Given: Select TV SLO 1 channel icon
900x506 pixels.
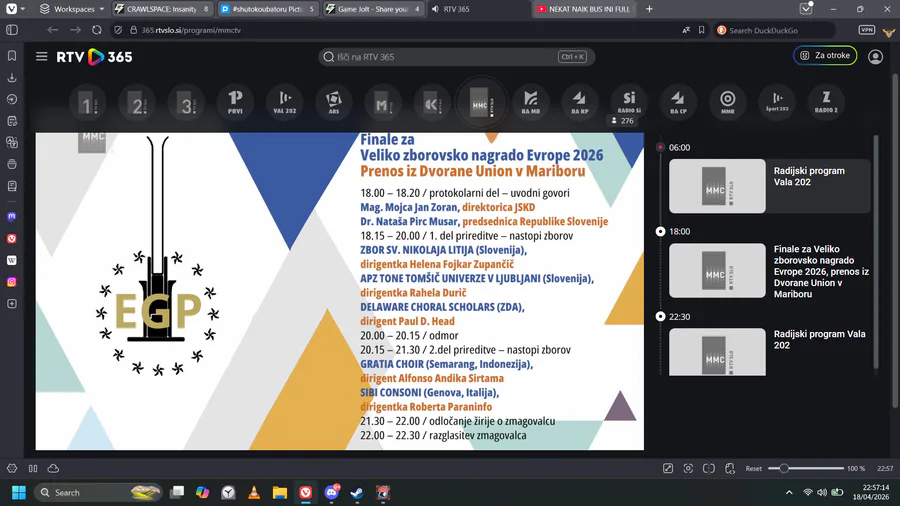Looking at the screenshot, I should click(x=88, y=102).
